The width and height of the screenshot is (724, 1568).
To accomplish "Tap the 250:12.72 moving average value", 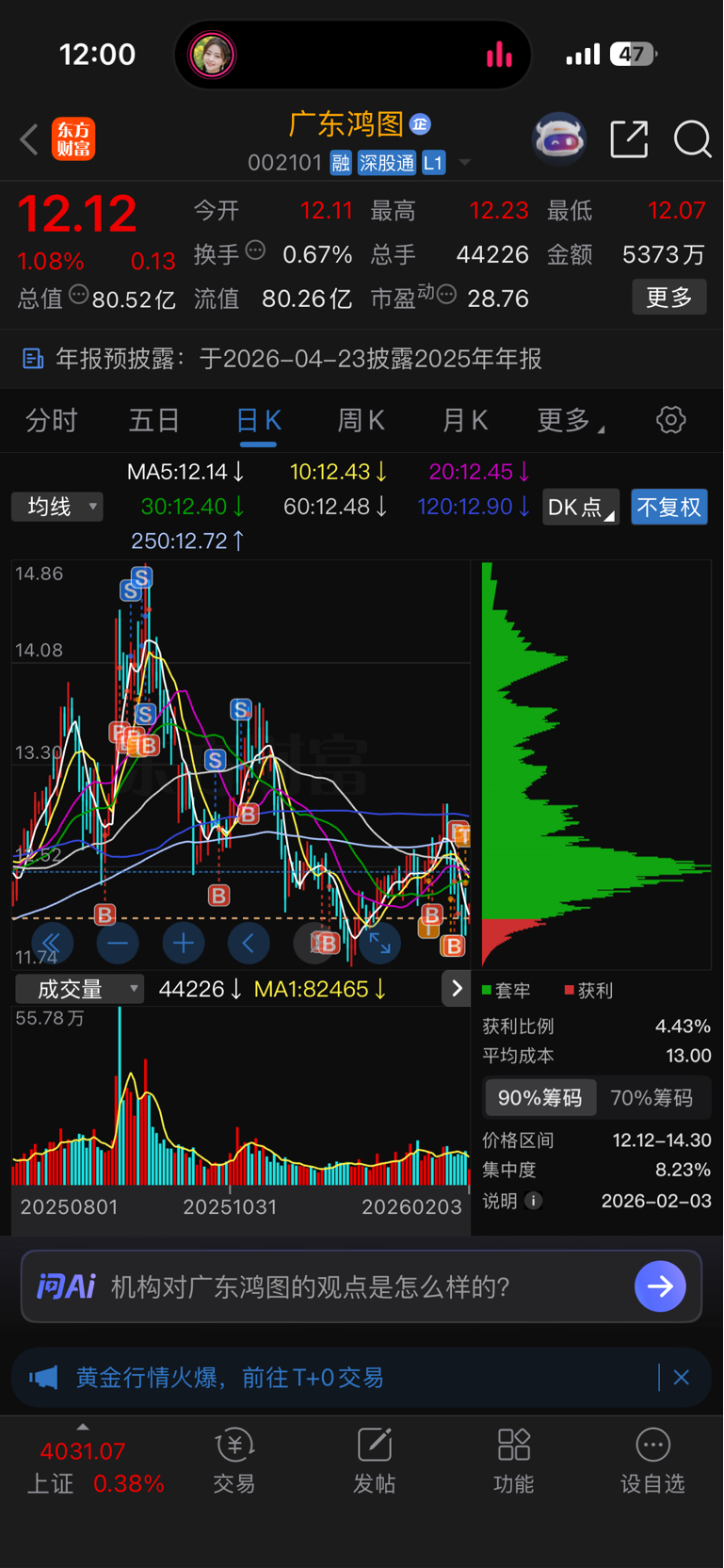I will [x=188, y=542].
